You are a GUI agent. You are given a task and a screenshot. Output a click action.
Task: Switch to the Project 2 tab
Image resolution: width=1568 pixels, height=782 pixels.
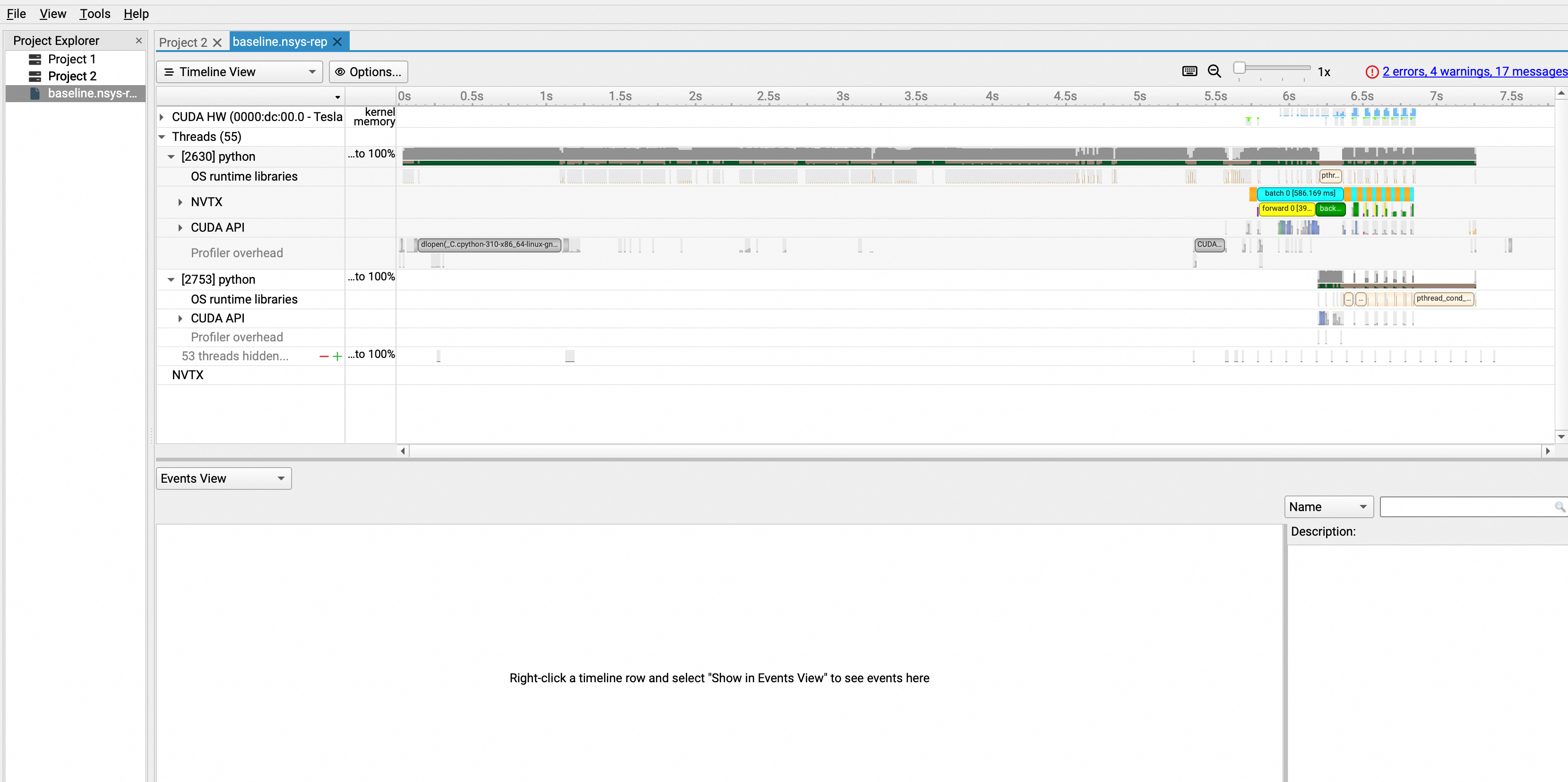click(182, 42)
